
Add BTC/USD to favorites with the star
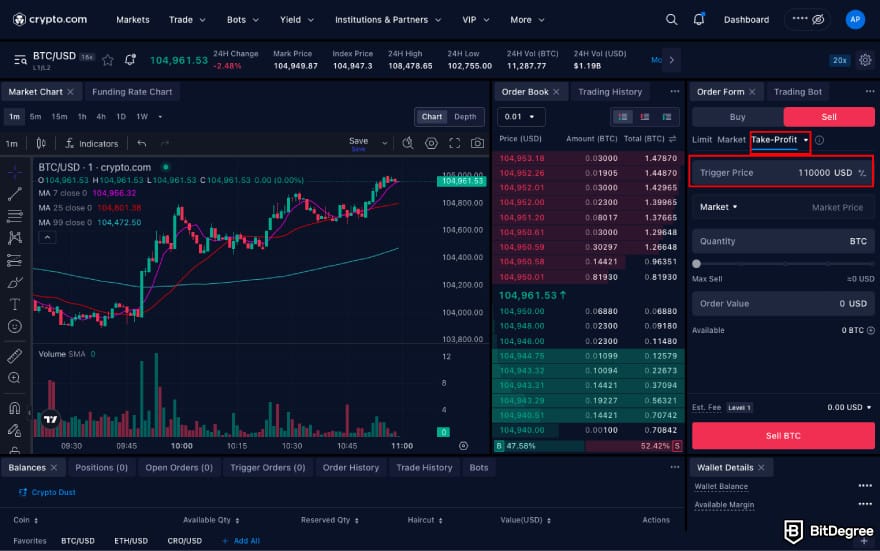click(x=108, y=59)
